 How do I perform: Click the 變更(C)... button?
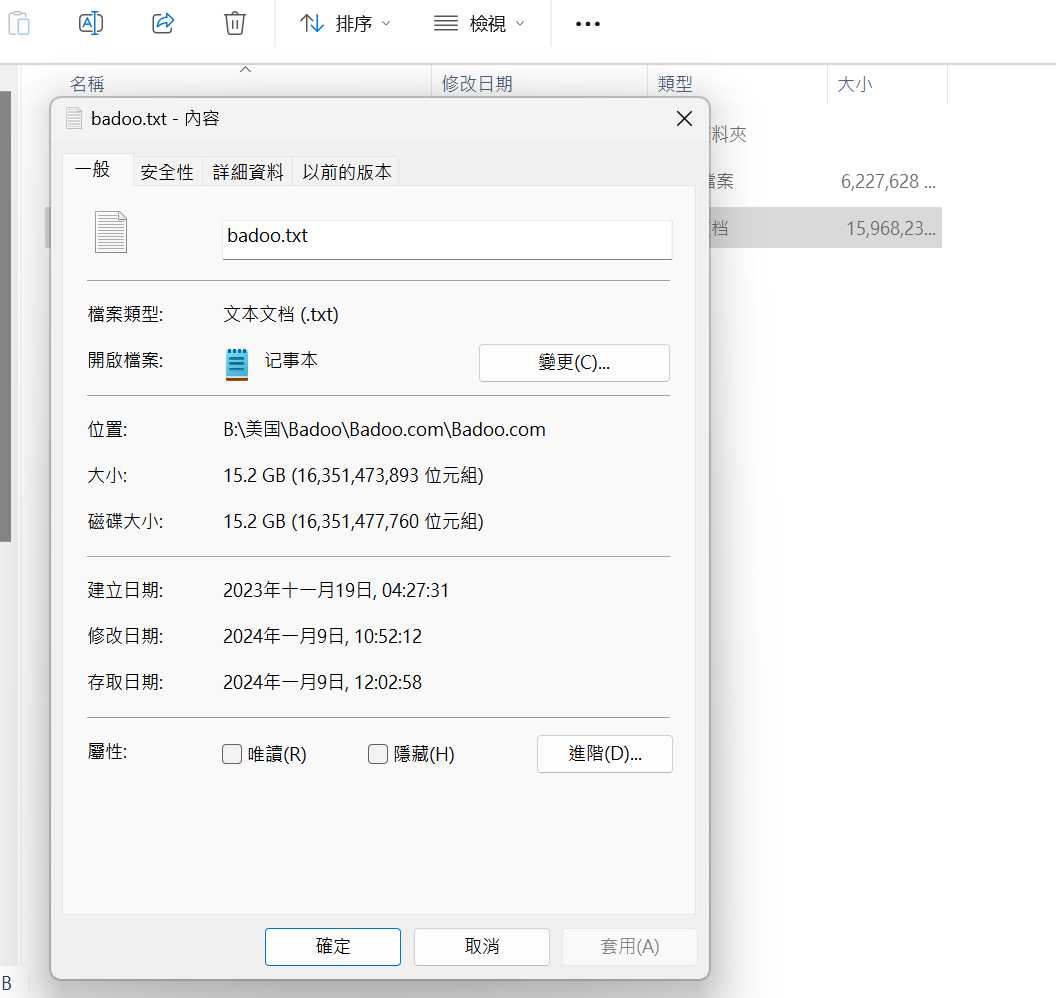574,363
